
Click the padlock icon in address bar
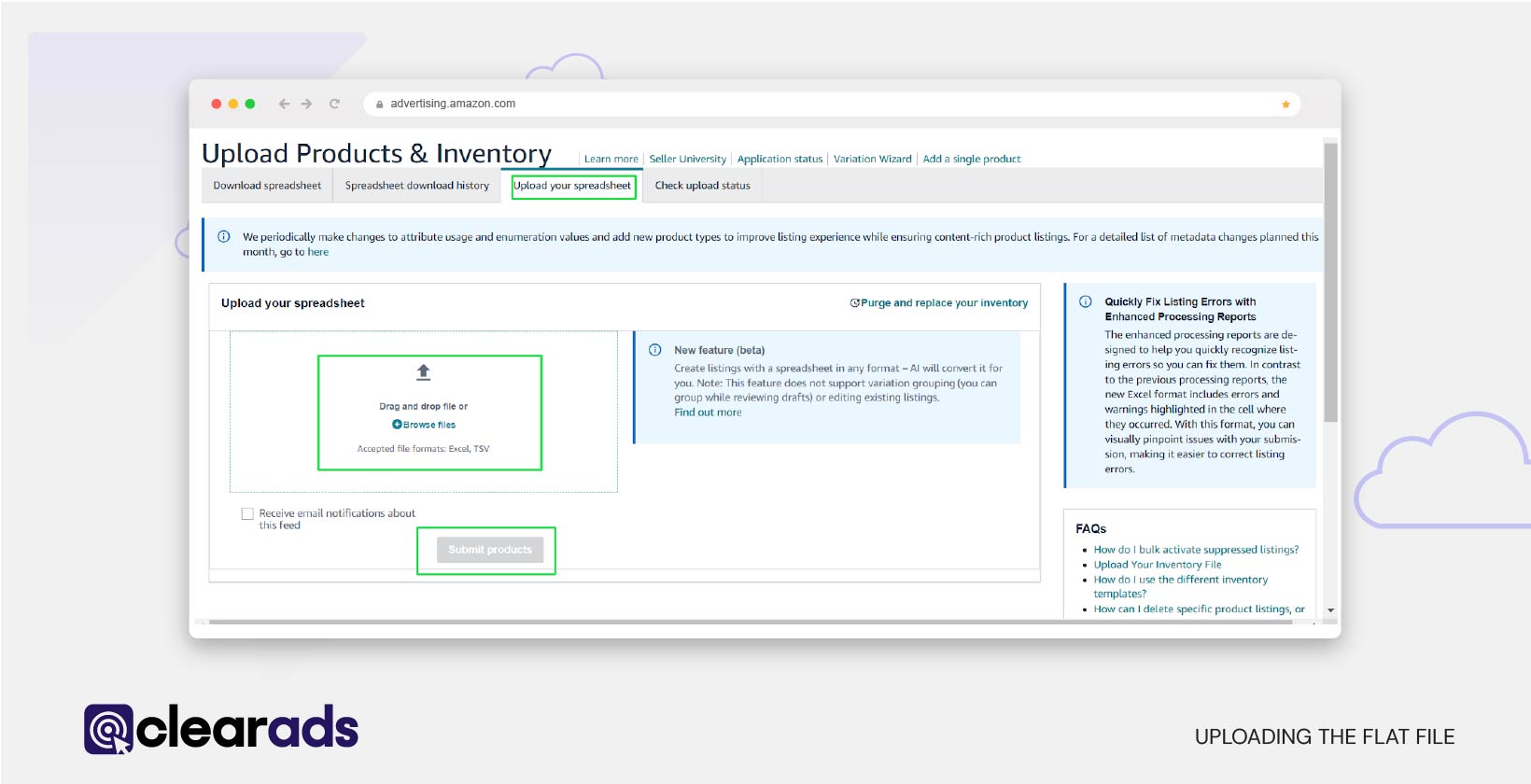pyautogui.click(x=379, y=104)
